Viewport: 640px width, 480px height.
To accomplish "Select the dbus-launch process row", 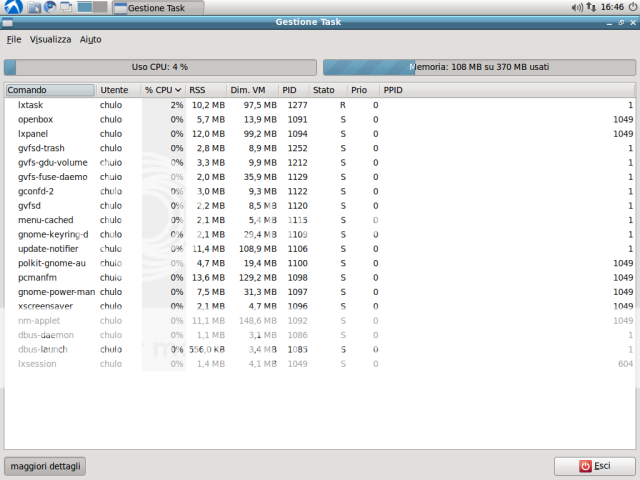I will click(320, 349).
